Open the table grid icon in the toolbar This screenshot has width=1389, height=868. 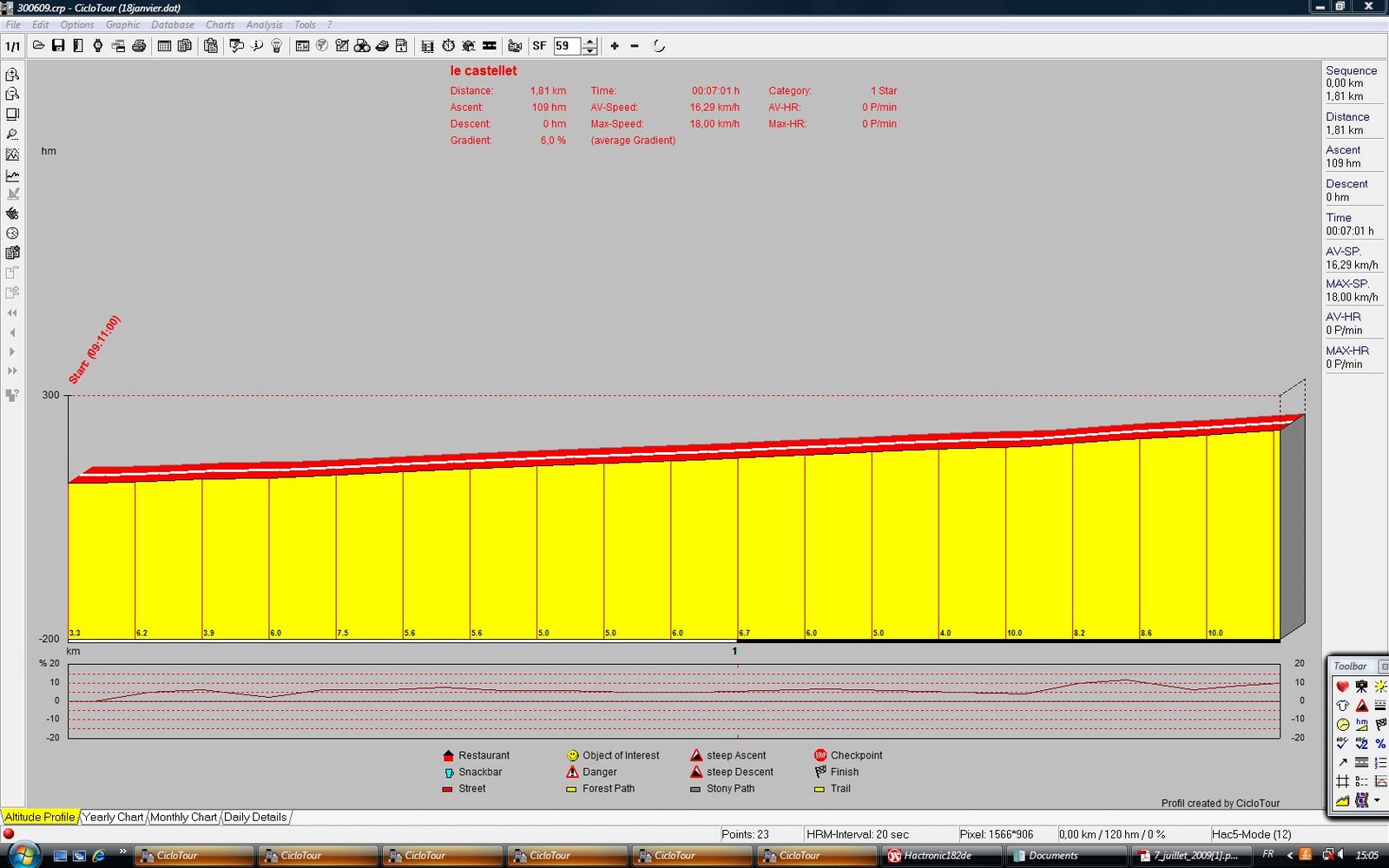164,46
